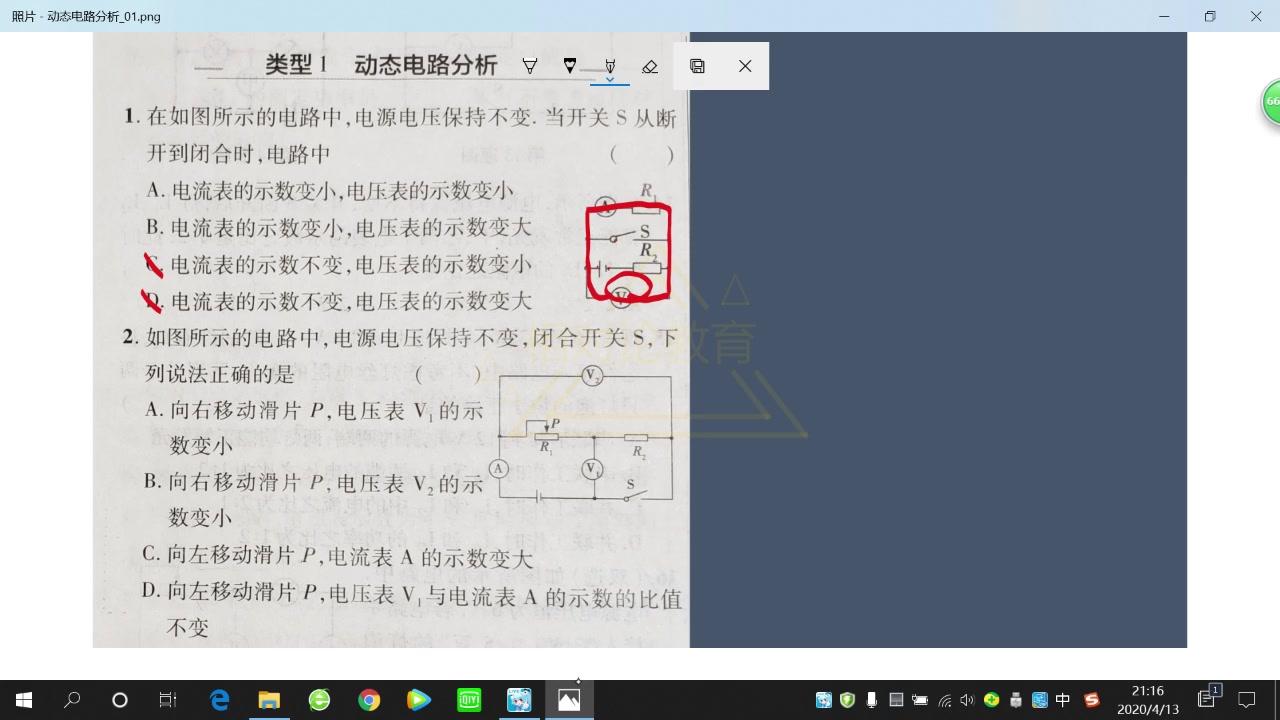Select the ballpoint pen tool
Image resolution: width=1280 pixels, height=720 pixels.
pyautogui.click(x=530, y=66)
